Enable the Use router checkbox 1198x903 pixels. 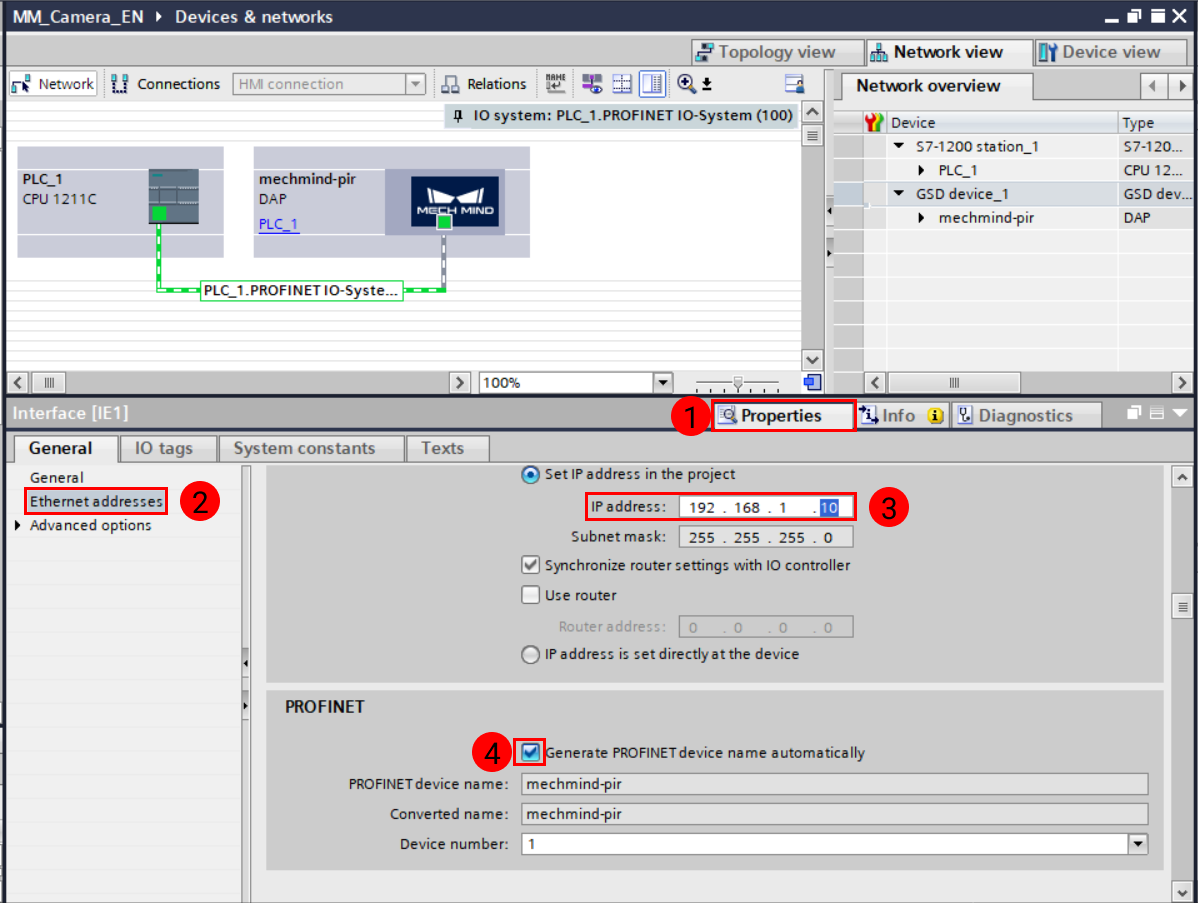click(x=530, y=595)
